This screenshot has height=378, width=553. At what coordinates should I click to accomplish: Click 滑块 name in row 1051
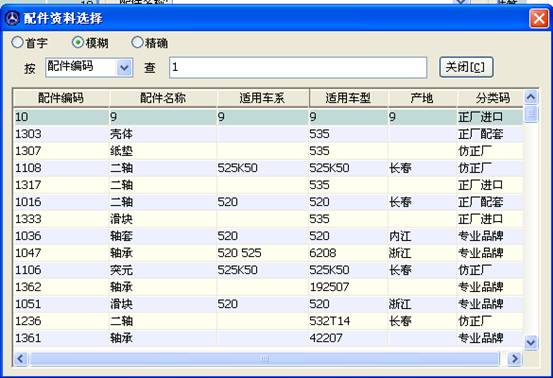[121, 304]
